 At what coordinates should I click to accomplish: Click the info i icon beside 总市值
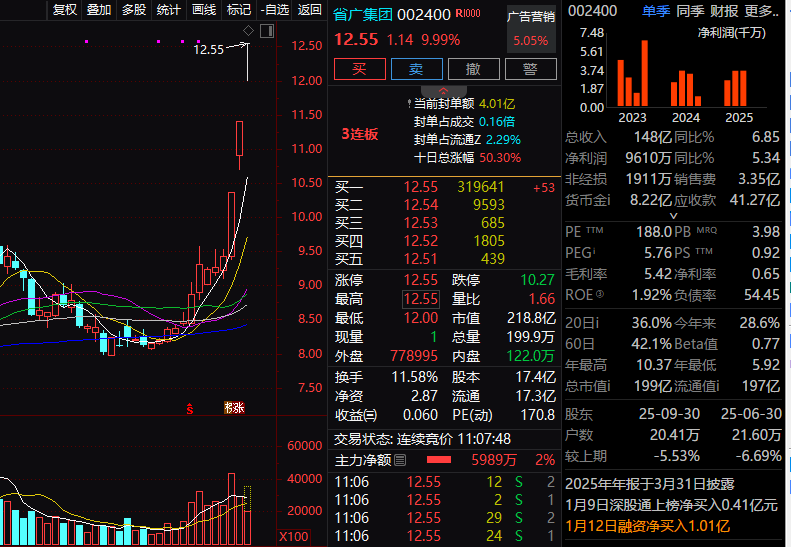pos(608,386)
